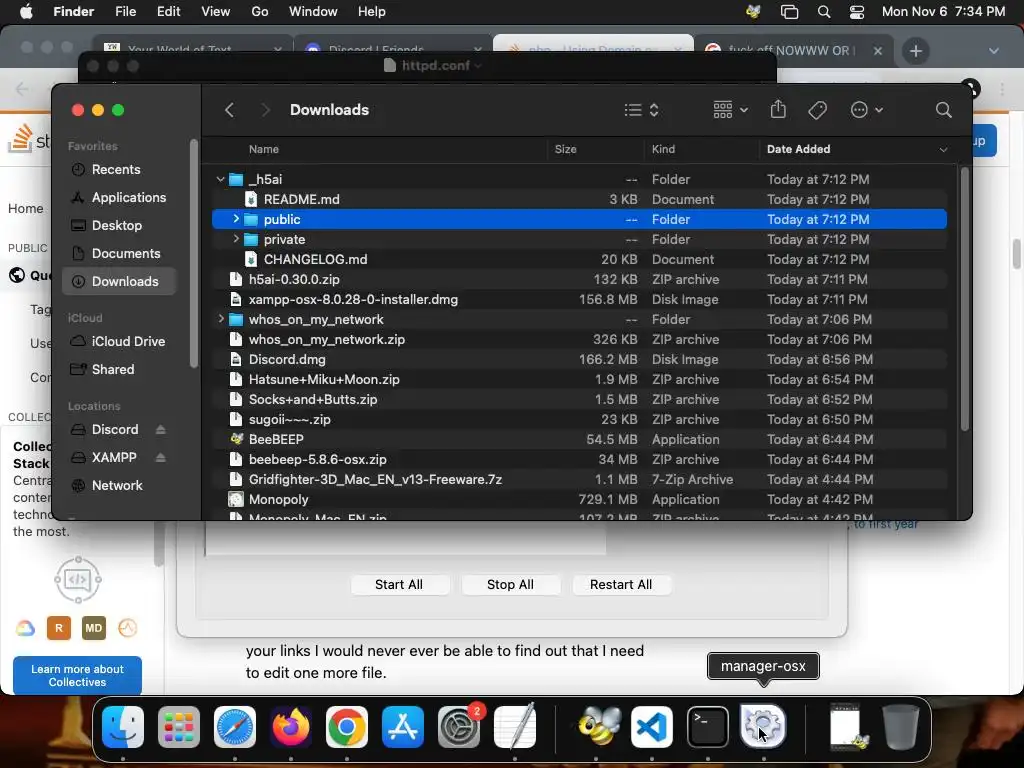Click Learn more about Collectives button
Screen dimensions: 1024x768
[77, 675]
